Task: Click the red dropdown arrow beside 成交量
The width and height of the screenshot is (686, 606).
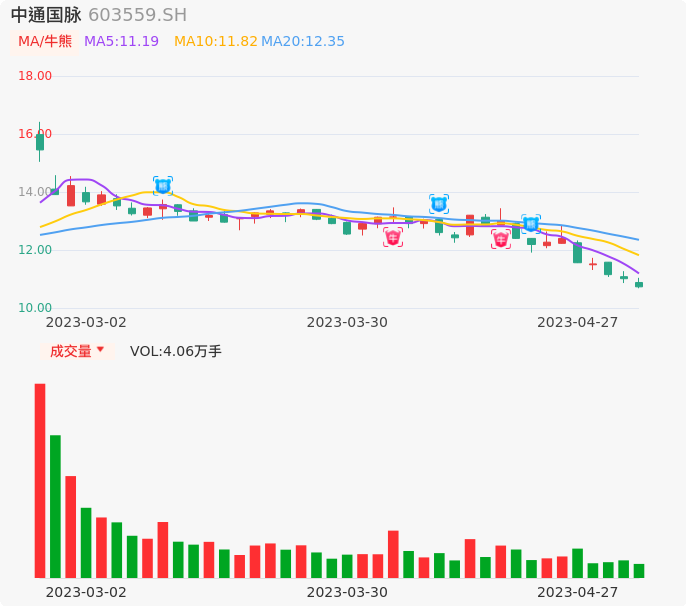Action: [x=101, y=350]
